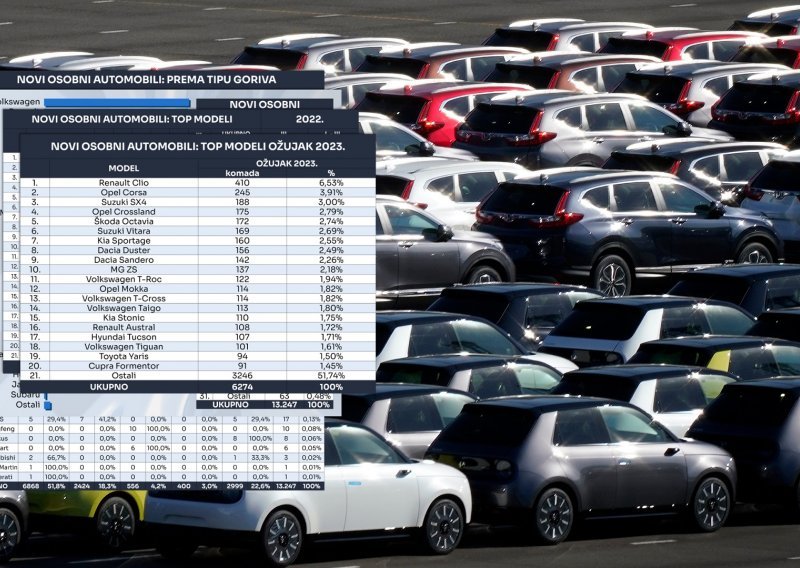This screenshot has width=800, height=568.
Task: Click the 410 units value for Renault Clio
Action: point(242,183)
